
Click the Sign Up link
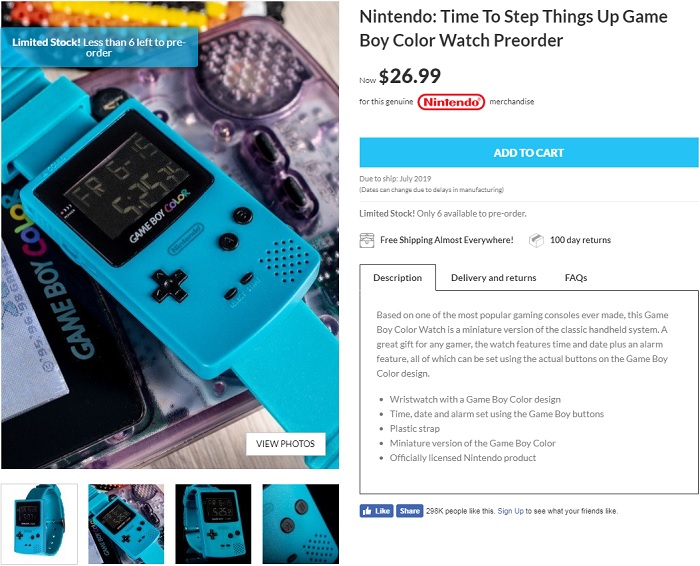click(x=510, y=511)
